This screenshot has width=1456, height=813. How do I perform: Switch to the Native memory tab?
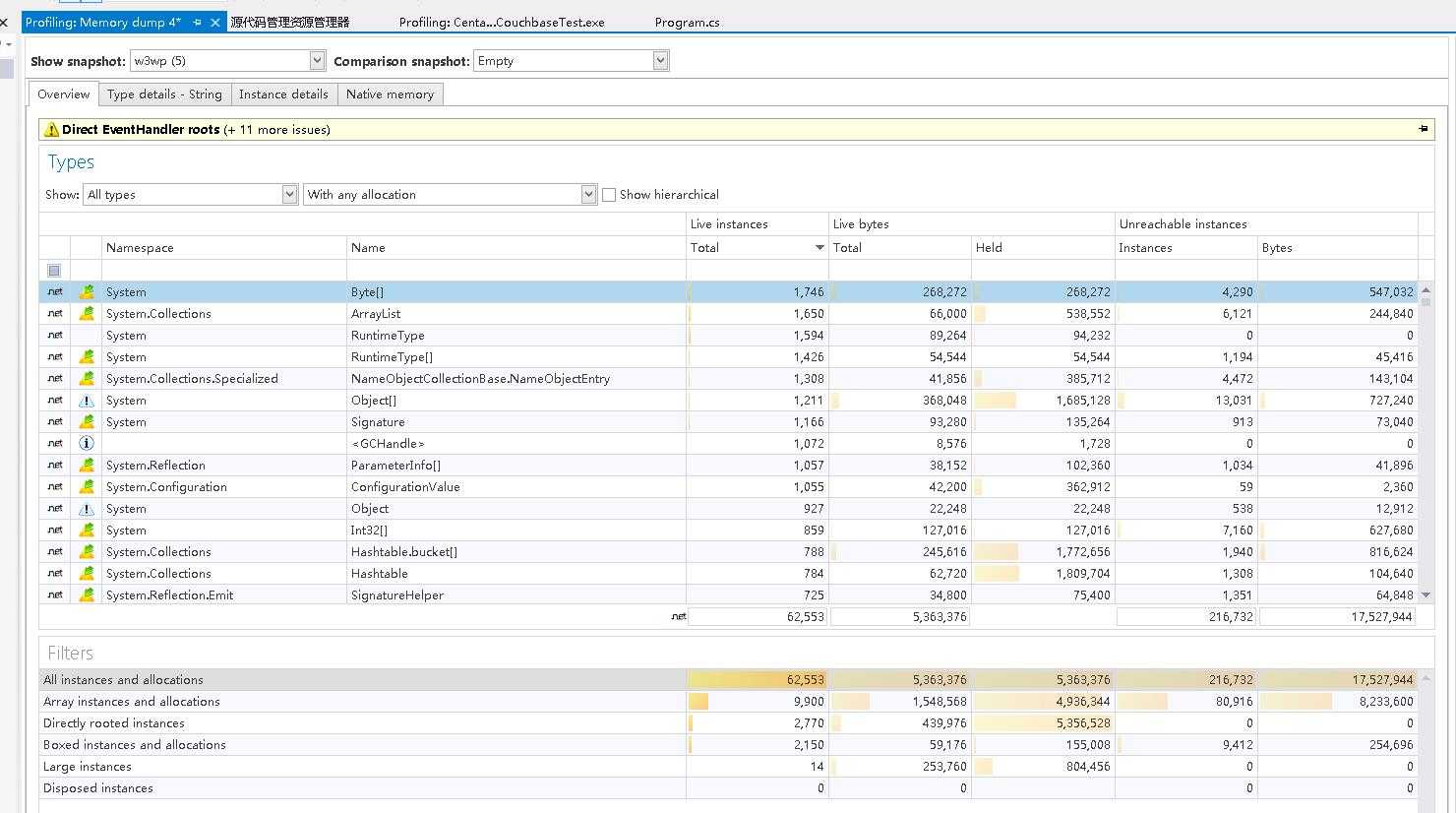(x=390, y=94)
